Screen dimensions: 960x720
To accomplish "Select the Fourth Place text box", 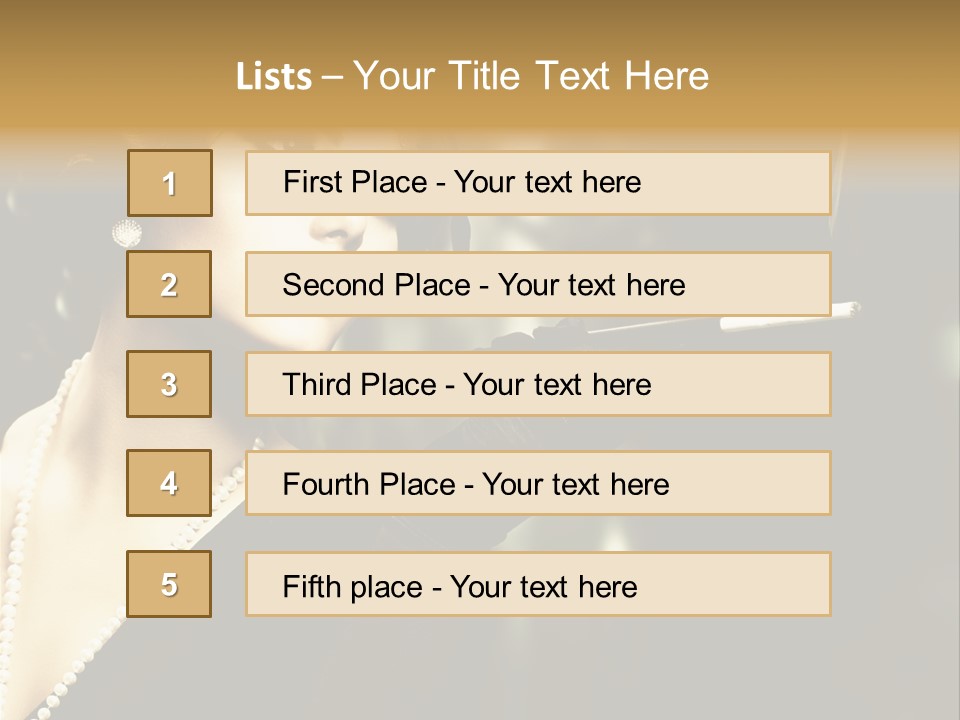I will tap(538, 483).
